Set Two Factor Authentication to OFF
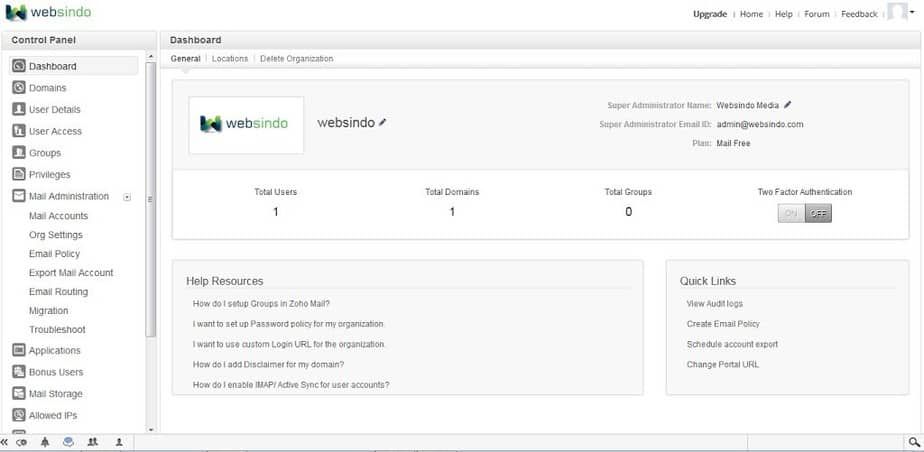 click(818, 213)
